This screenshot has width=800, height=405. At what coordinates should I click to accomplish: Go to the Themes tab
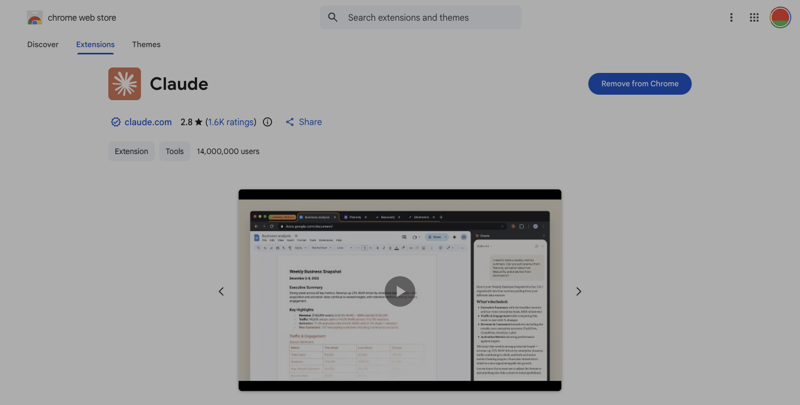click(146, 44)
